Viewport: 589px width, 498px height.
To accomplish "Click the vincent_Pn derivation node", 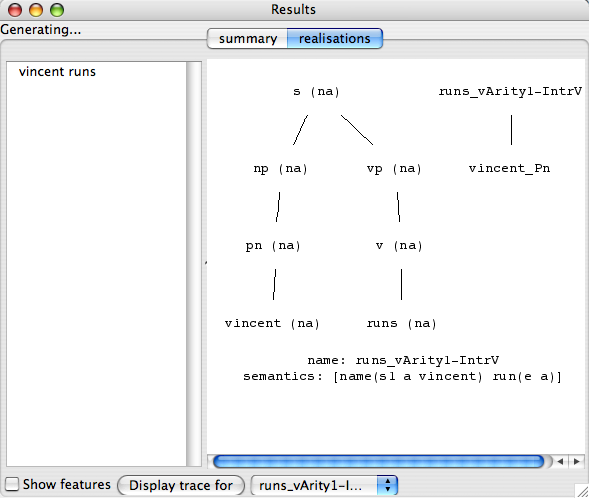I will (509, 168).
